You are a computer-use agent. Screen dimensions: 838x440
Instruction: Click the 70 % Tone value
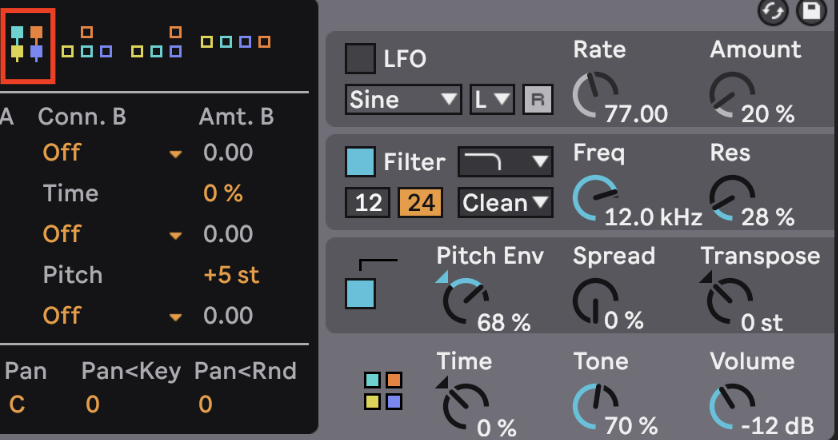(x=631, y=426)
